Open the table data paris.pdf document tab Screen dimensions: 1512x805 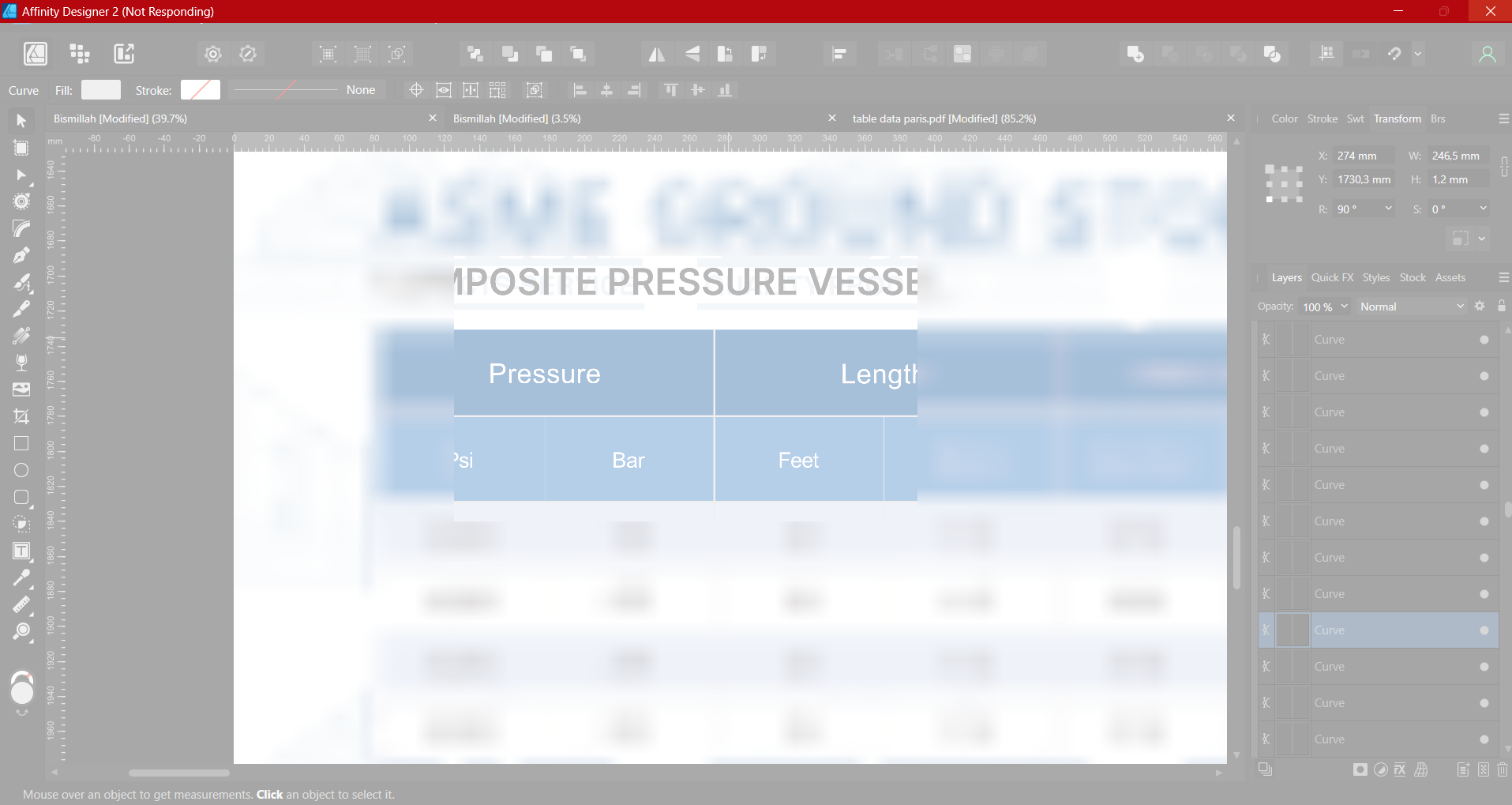coord(944,118)
